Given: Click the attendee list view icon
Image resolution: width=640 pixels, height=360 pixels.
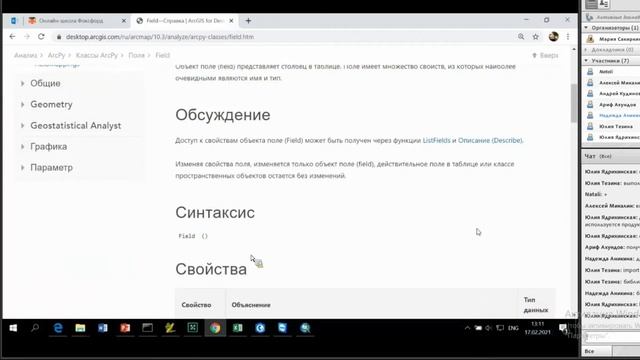Looking at the screenshot, I should coord(591,4).
